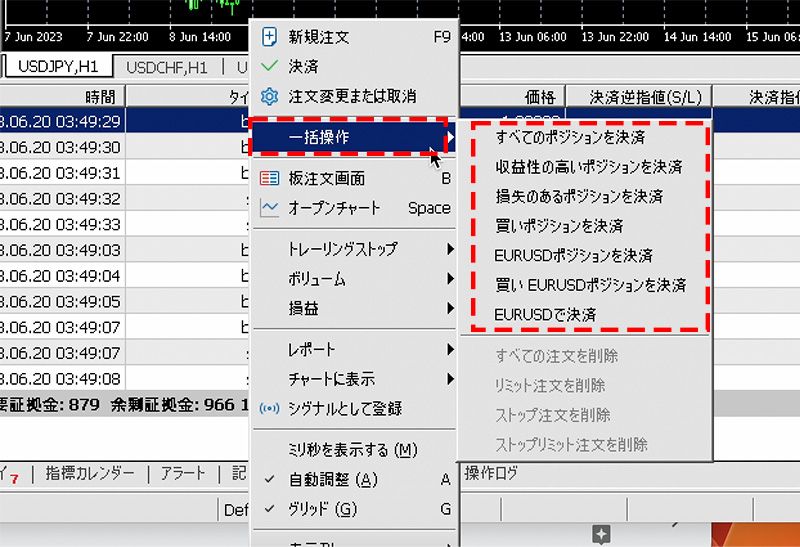Click the 決済逆指値(S/L) column header
The width and height of the screenshot is (800, 547).
(645, 97)
